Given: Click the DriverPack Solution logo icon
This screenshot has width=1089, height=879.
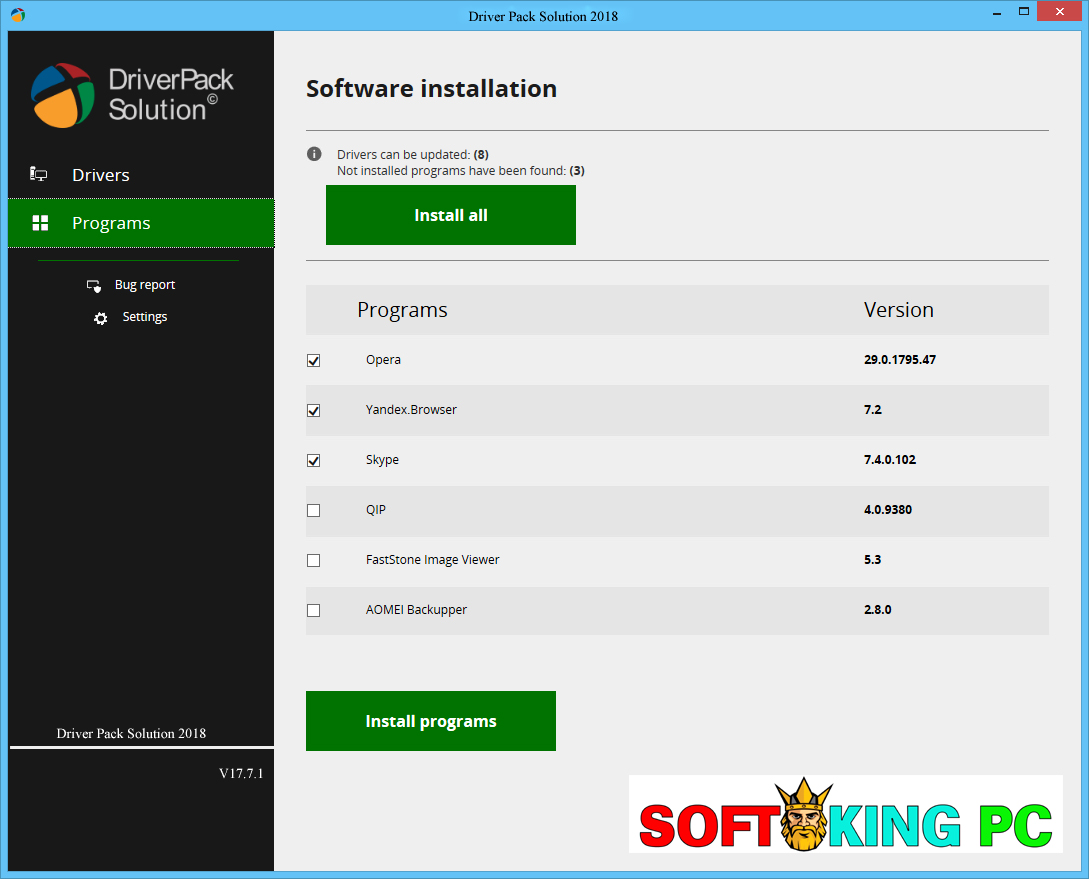Looking at the screenshot, I should [63, 95].
